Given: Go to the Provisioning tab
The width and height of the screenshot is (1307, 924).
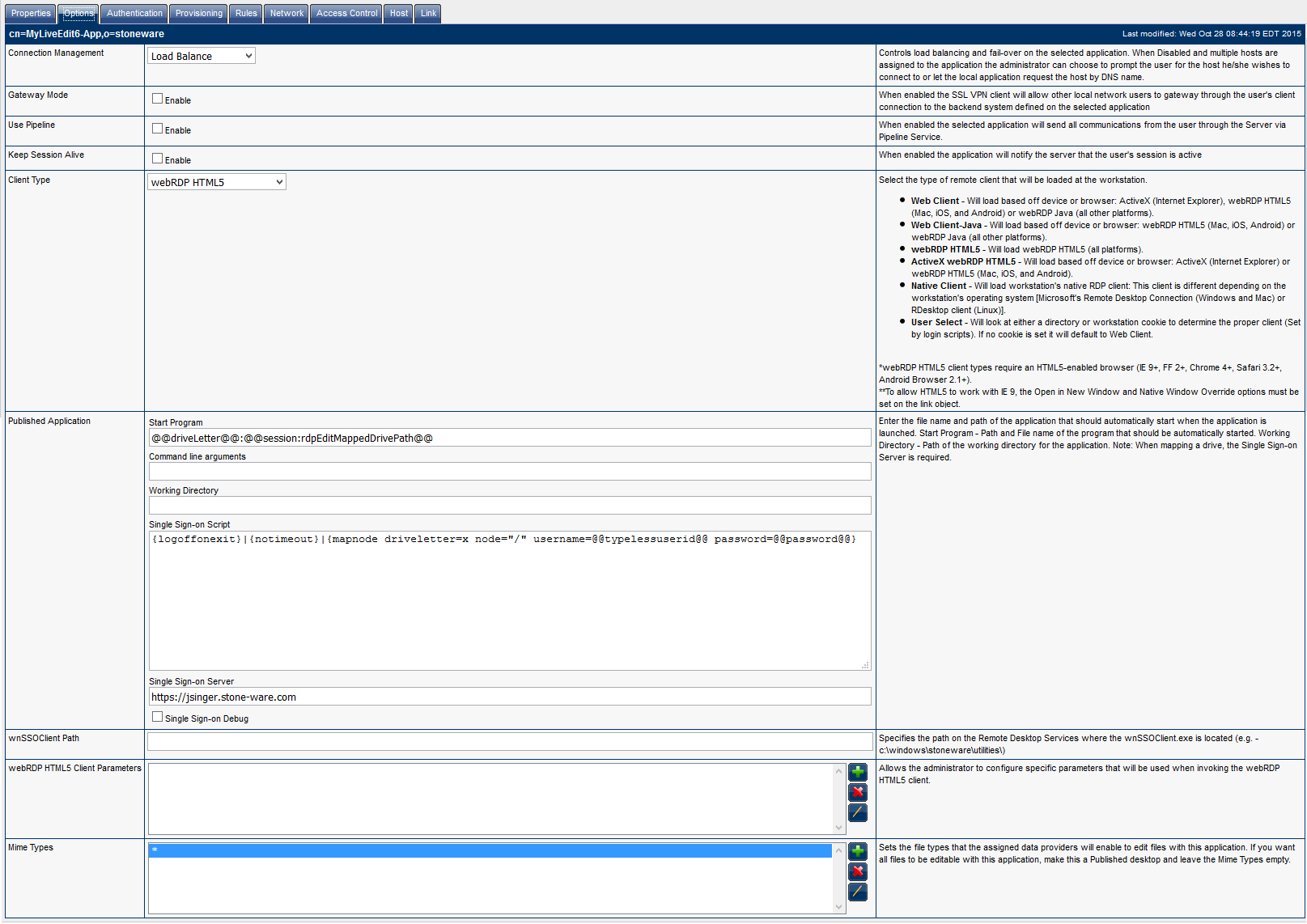Looking at the screenshot, I should (198, 14).
